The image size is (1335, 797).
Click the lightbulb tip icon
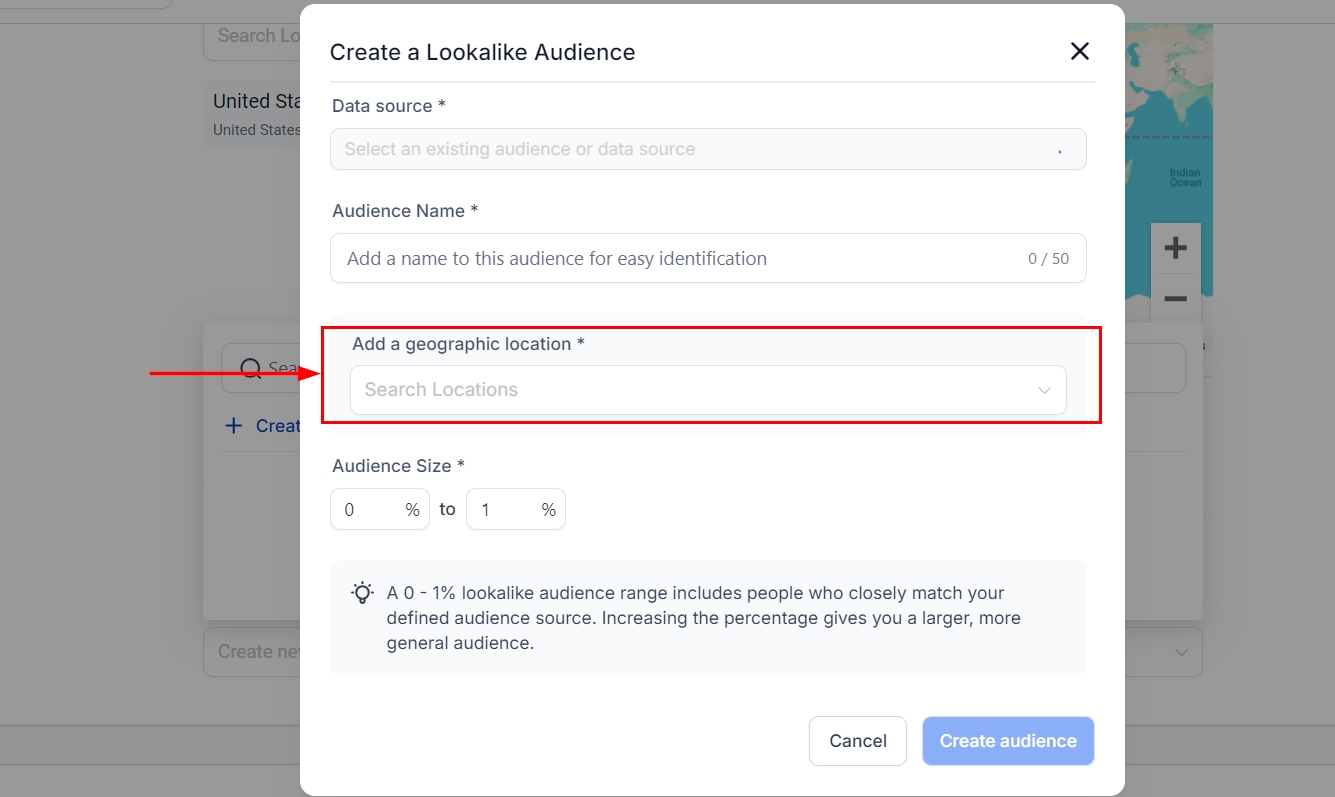coord(362,593)
